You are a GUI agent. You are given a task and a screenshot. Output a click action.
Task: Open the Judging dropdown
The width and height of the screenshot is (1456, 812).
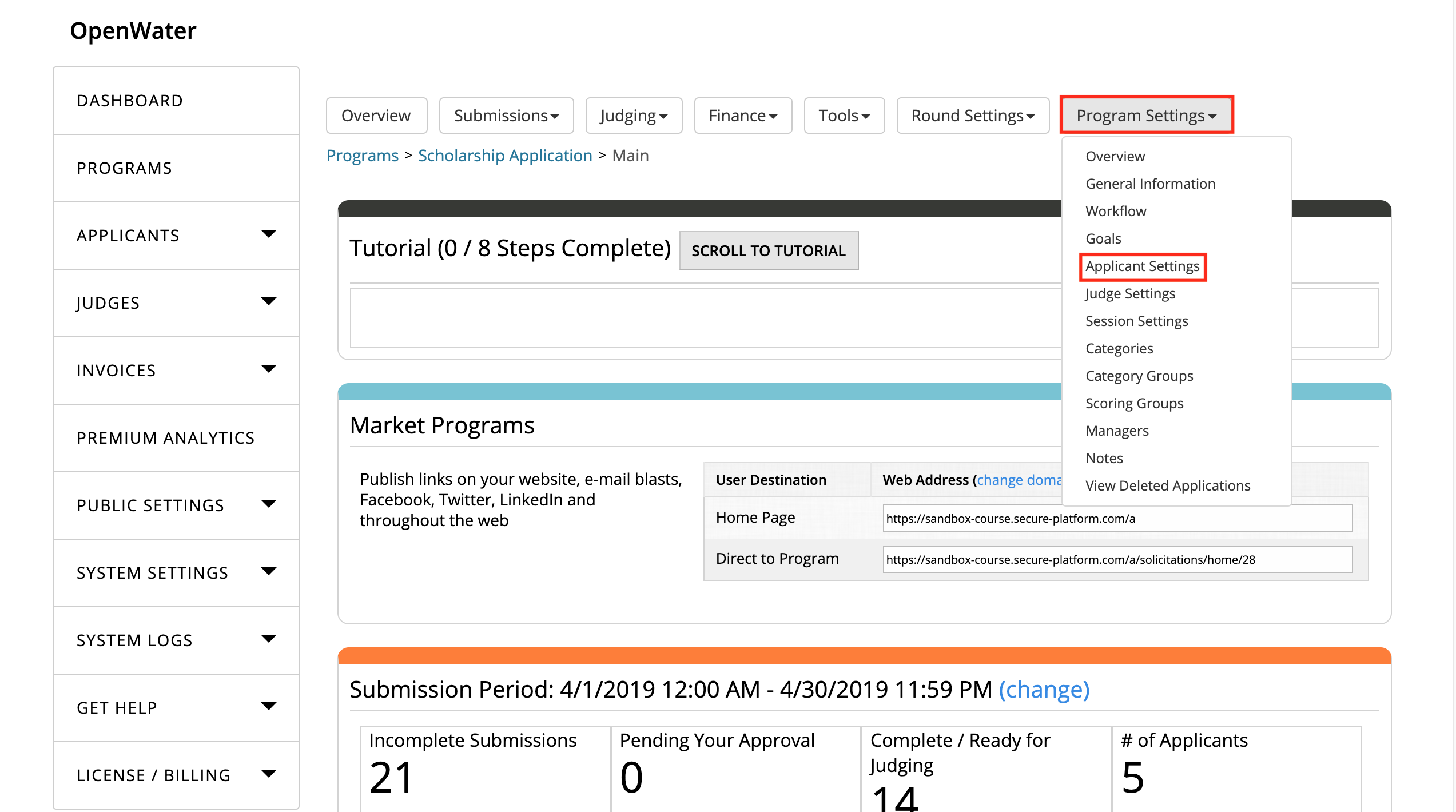tap(634, 116)
